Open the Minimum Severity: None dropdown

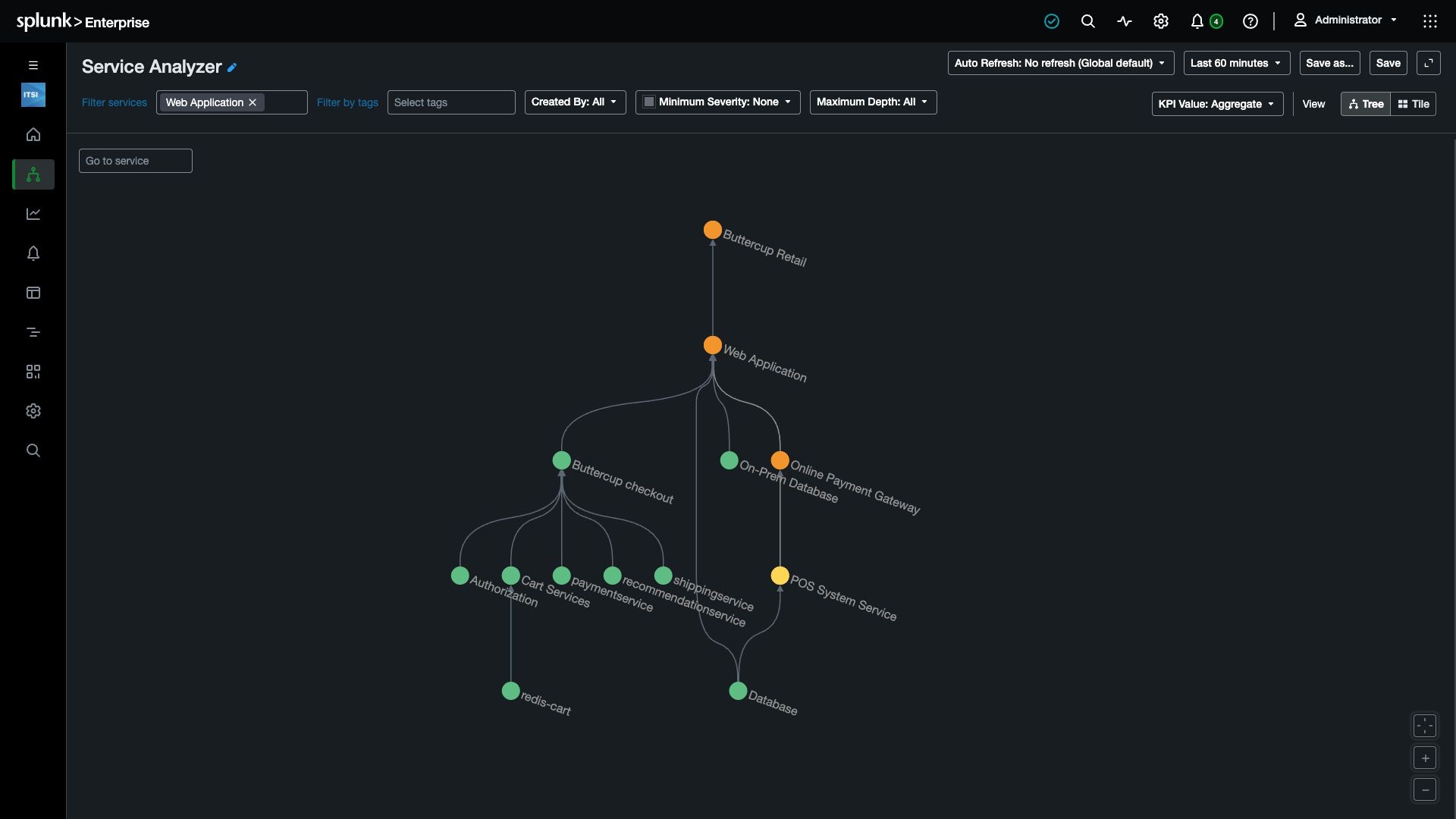(718, 102)
